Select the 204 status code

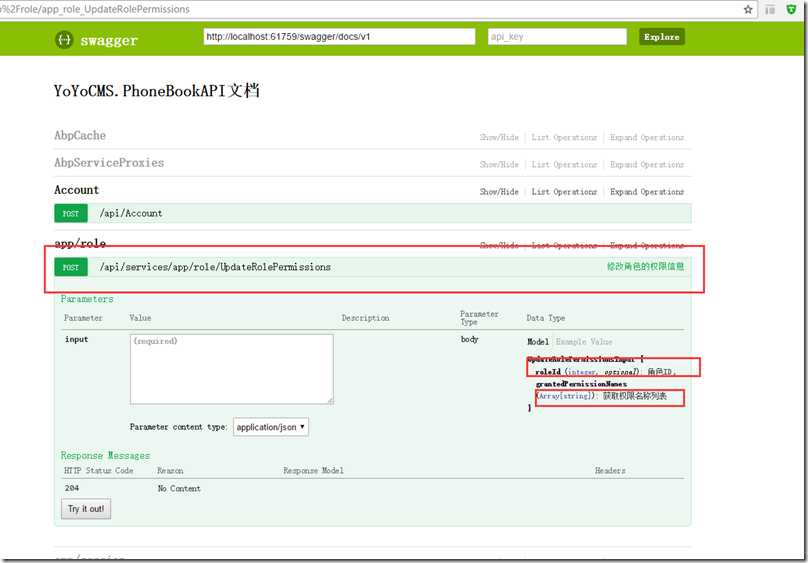72,488
